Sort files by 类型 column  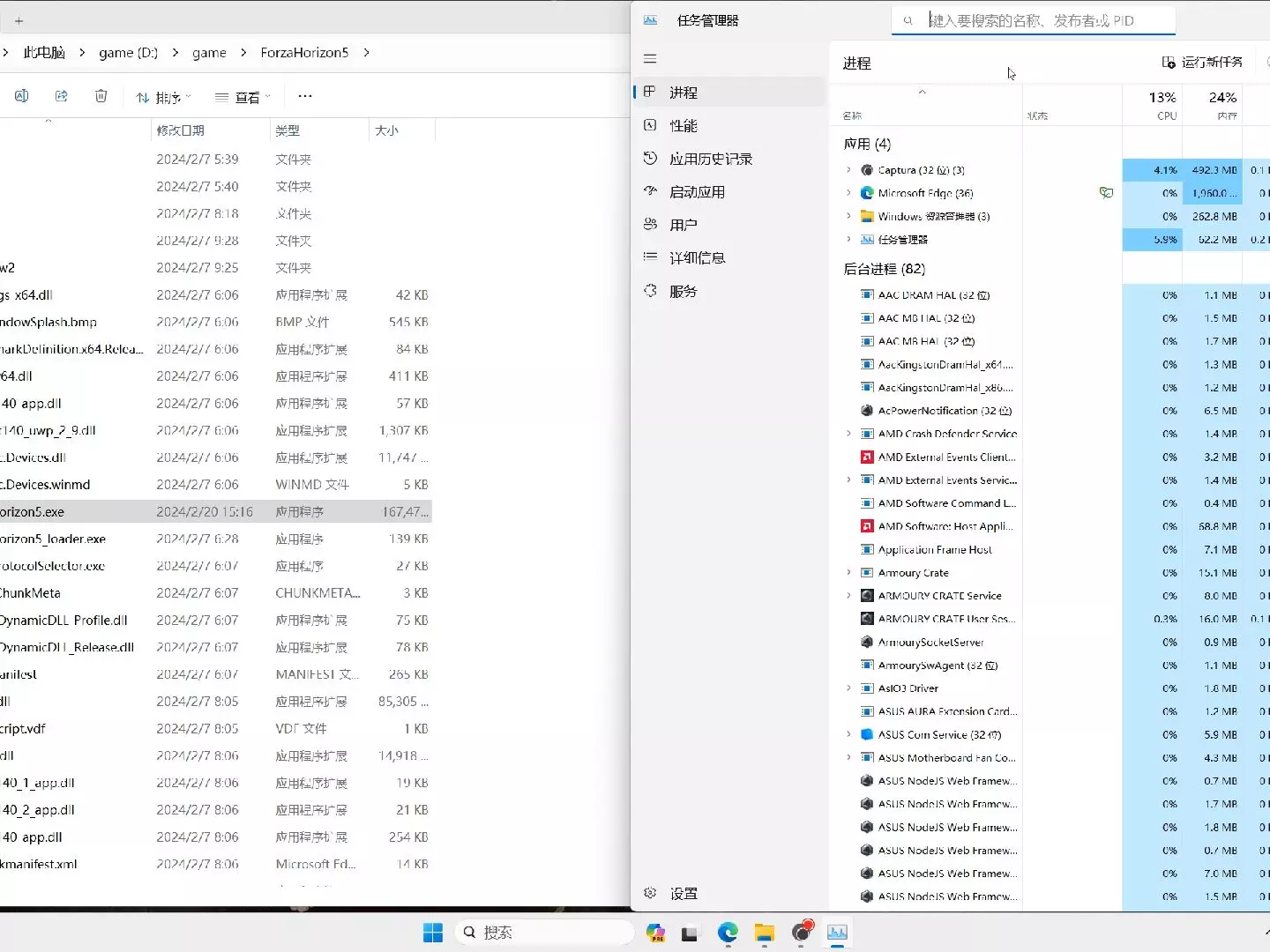318,130
